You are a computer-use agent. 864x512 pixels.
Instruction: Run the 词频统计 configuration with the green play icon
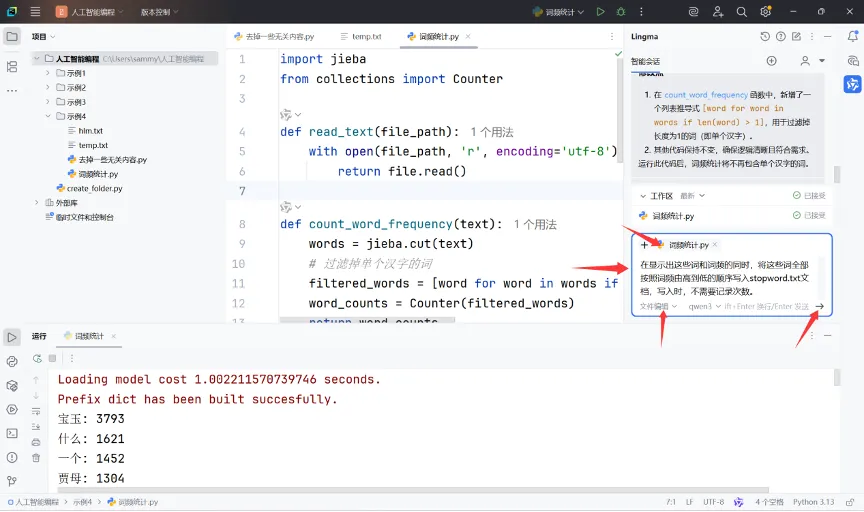pyautogui.click(x=601, y=12)
